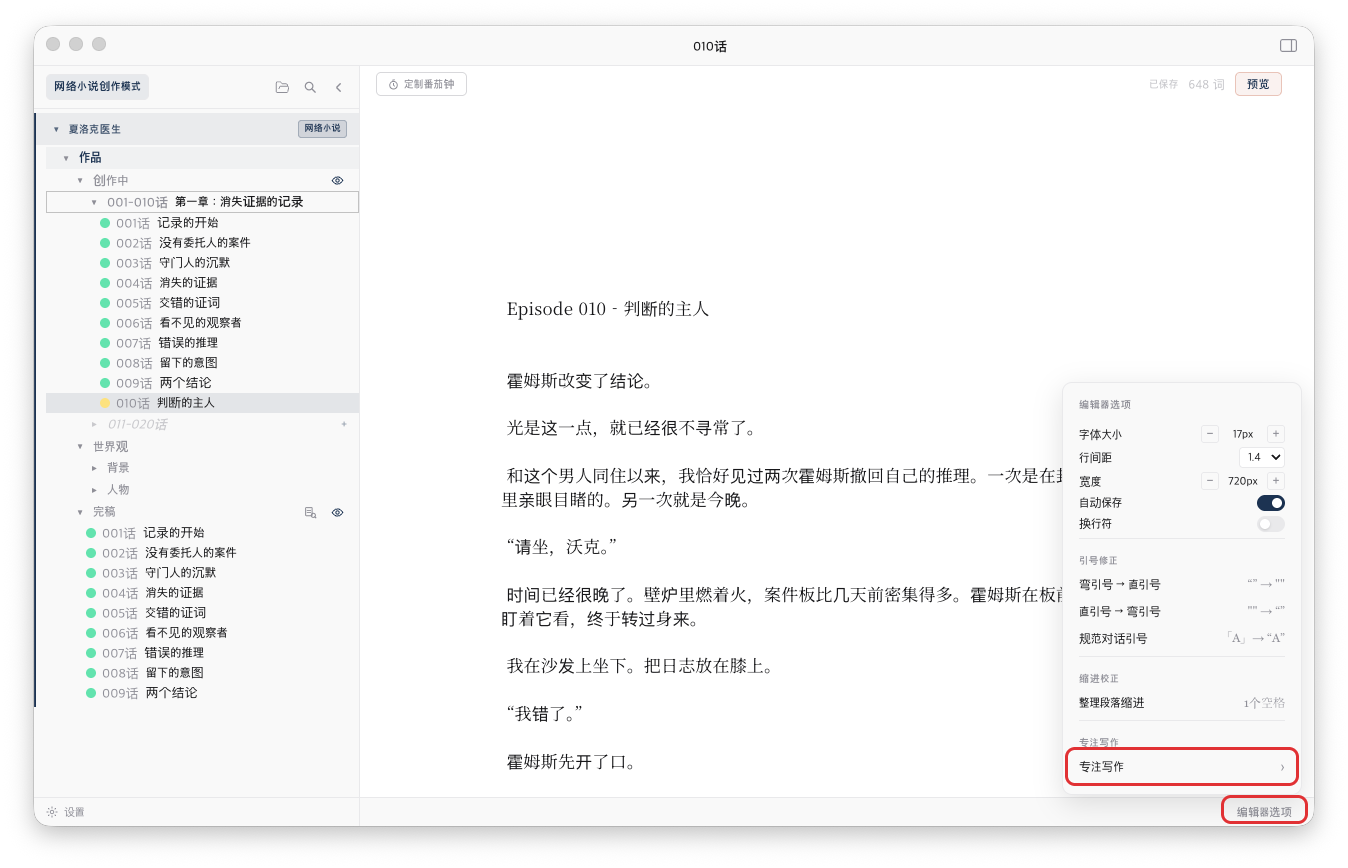Collapse the 001-010话 chapter group
1348x868 pixels.
[95, 202]
